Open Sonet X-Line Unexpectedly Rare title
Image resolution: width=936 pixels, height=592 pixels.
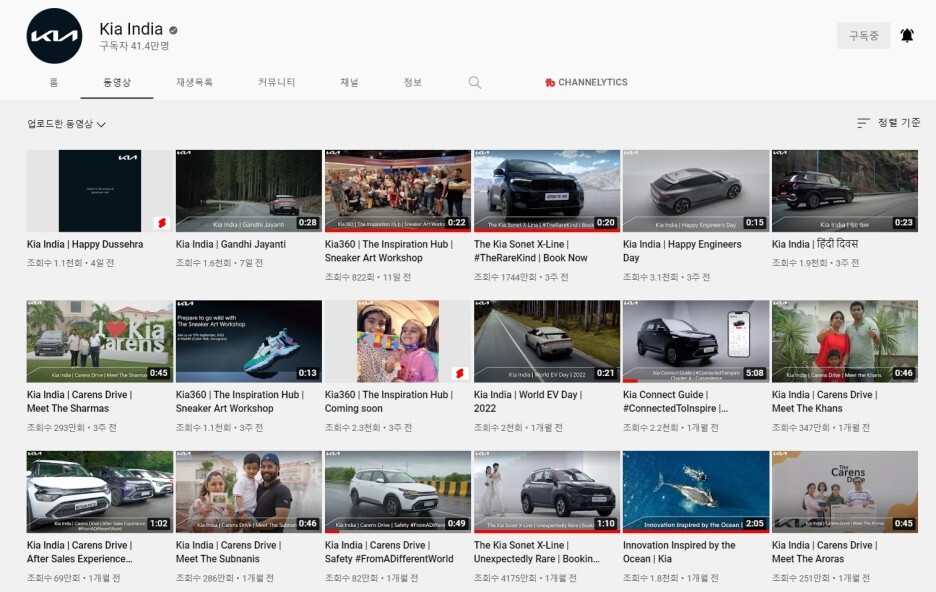click(537, 552)
